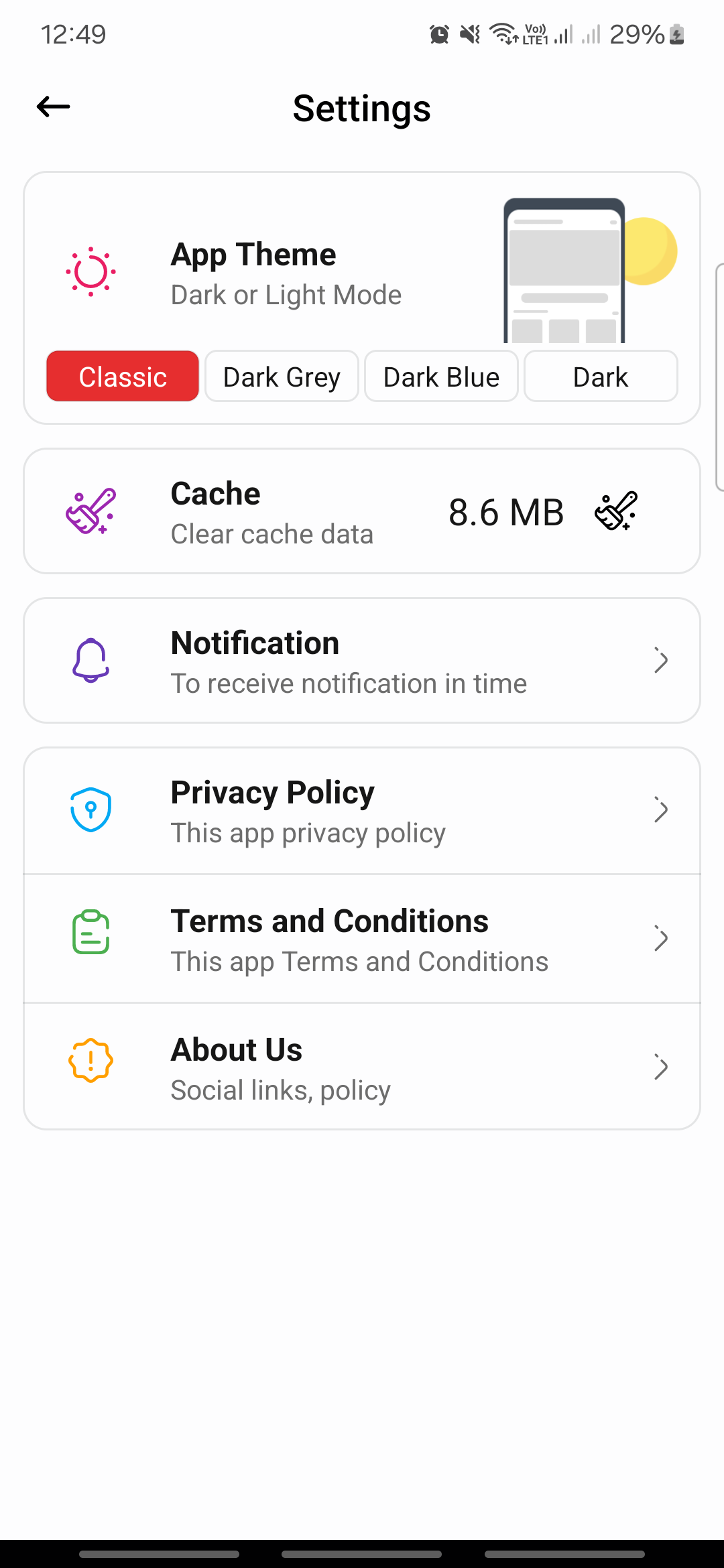Open the About Us chevron arrow
Viewport: 724px width, 1568px height.
tap(661, 1067)
